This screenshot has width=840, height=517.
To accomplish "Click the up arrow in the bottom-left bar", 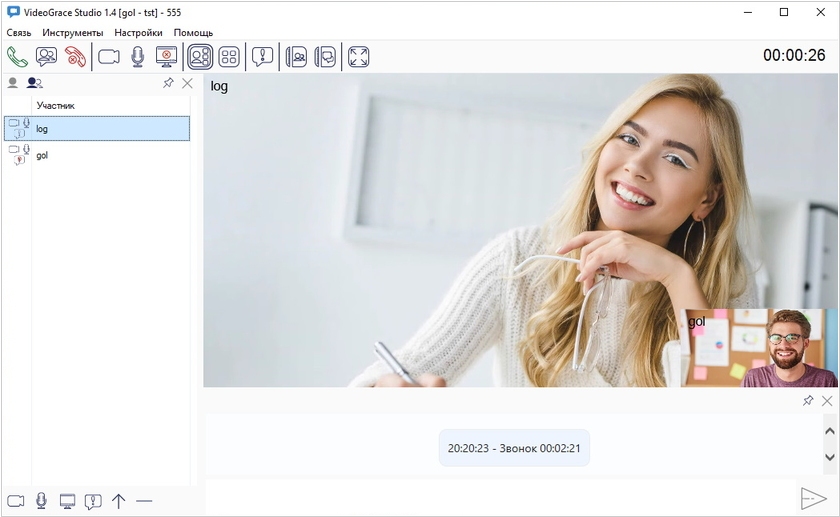I will tap(118, 501).
